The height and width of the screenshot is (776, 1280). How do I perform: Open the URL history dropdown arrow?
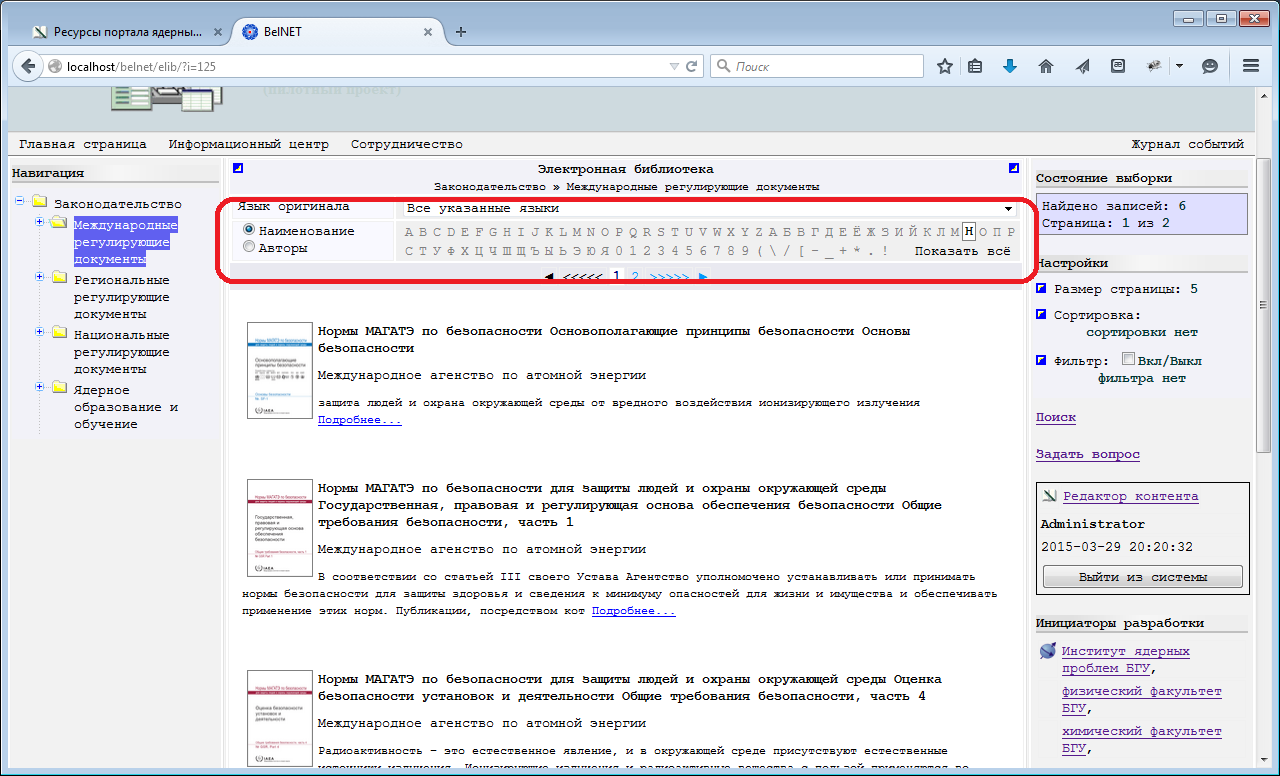pos(675,67)
